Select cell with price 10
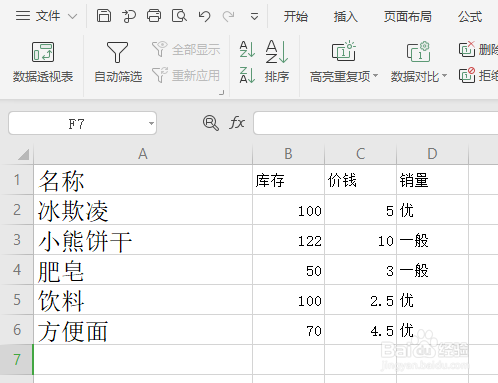498x383 pixels. click(x=360, y=240)
